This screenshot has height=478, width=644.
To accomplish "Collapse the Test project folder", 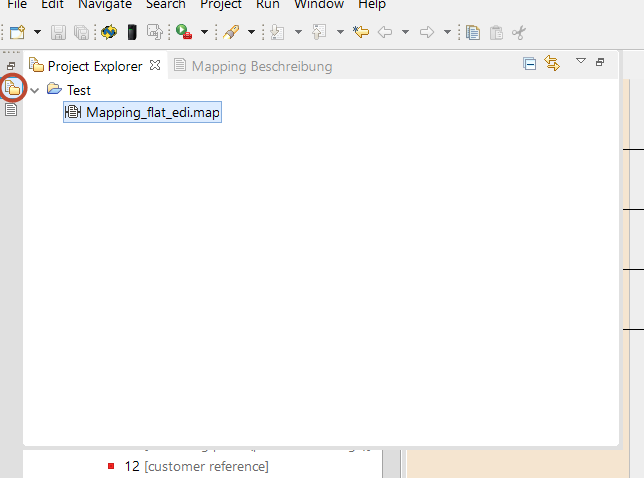I will tap(35, 90).
